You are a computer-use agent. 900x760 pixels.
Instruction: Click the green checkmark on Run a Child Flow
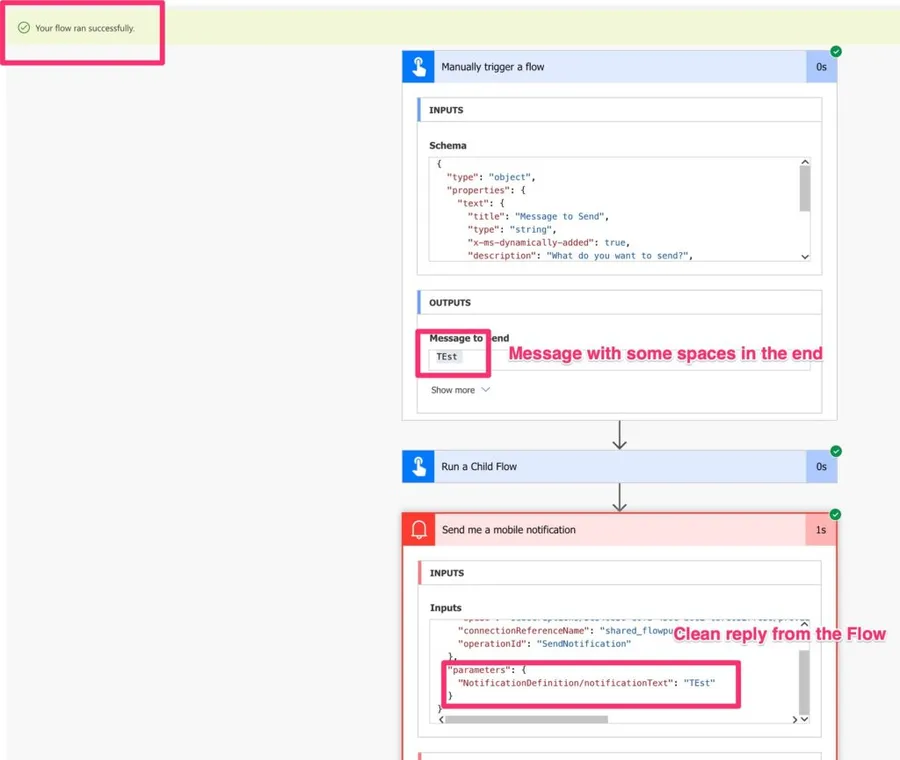tap(836, 451)
